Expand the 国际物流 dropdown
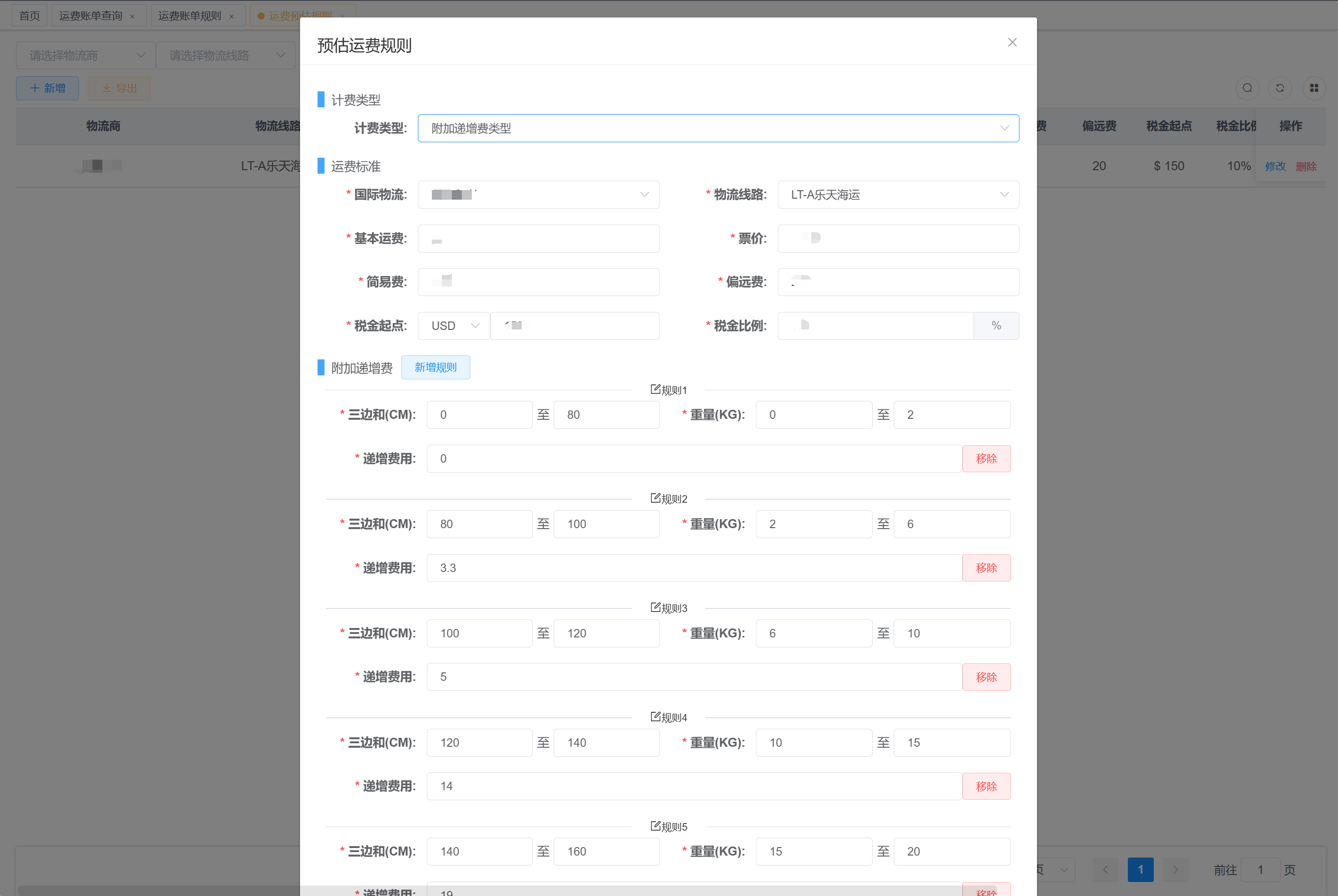 538,195
